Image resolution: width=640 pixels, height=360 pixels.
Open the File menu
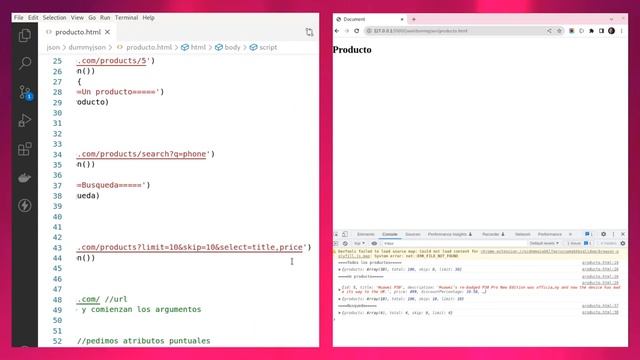(x=19, y=18)
